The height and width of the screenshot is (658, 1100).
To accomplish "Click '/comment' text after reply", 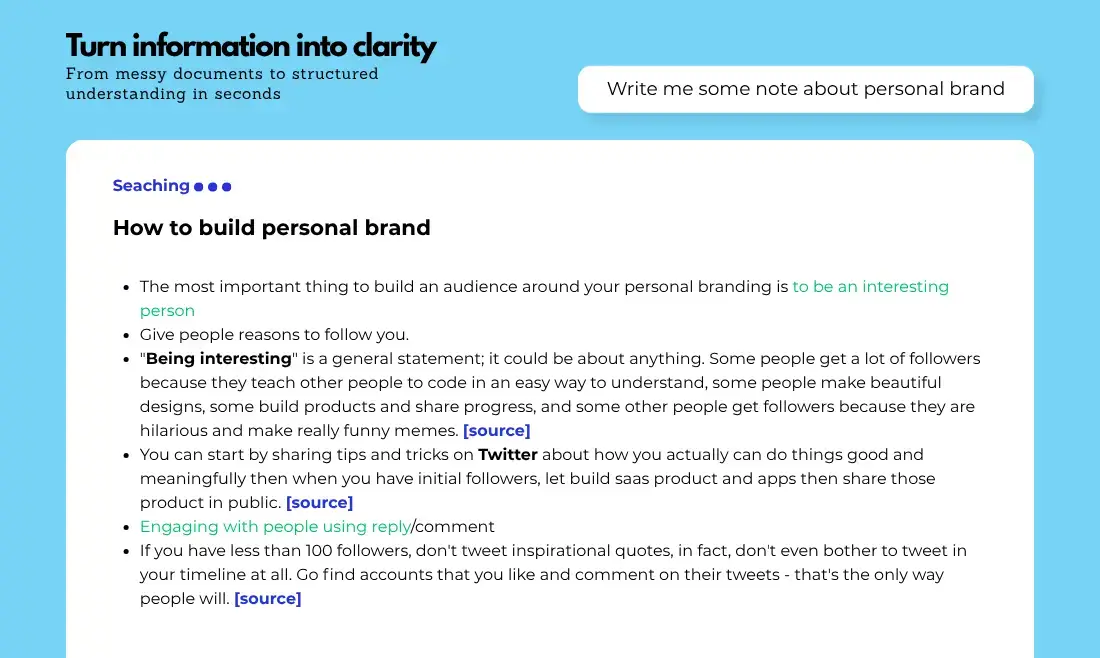I will (453, 527).
